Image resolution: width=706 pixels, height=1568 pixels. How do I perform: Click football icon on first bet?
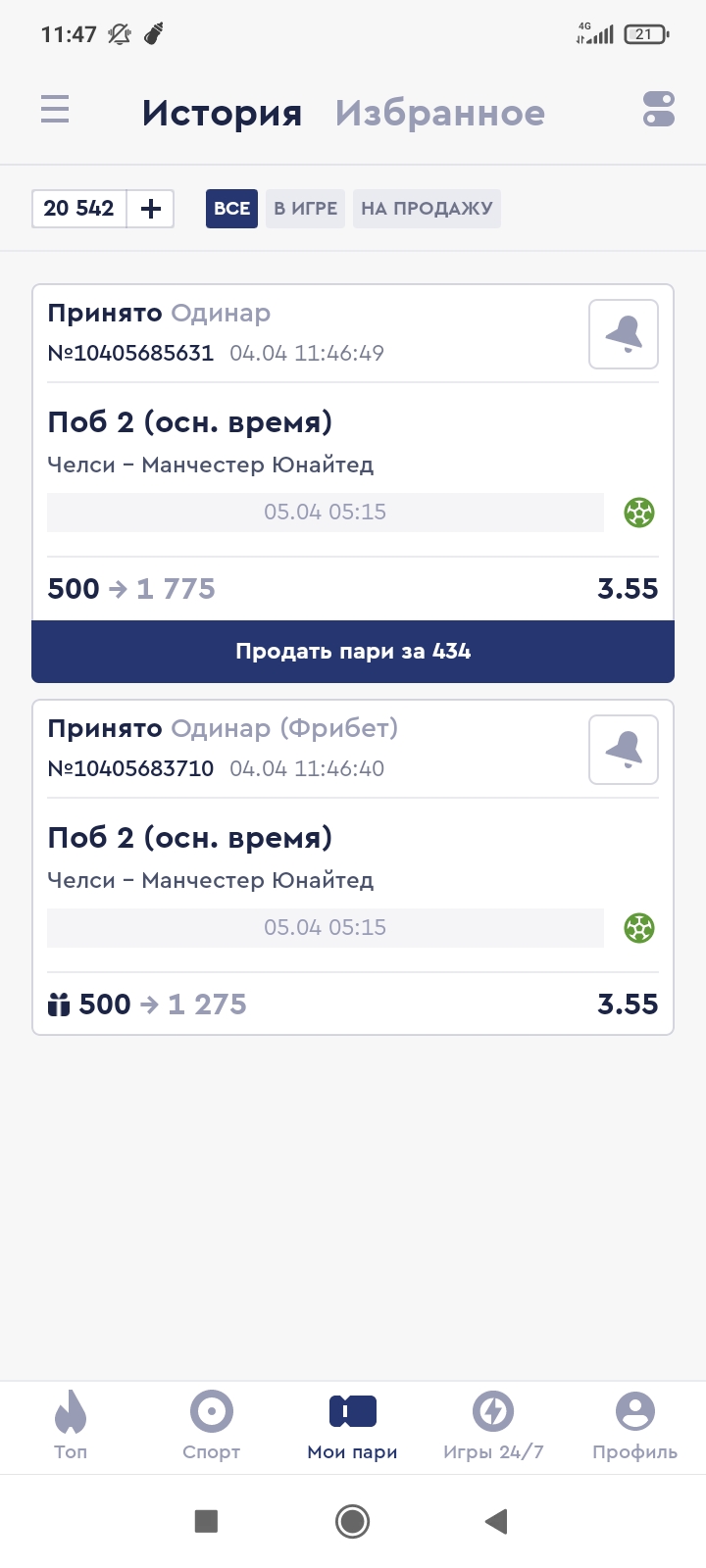point(639,513)
